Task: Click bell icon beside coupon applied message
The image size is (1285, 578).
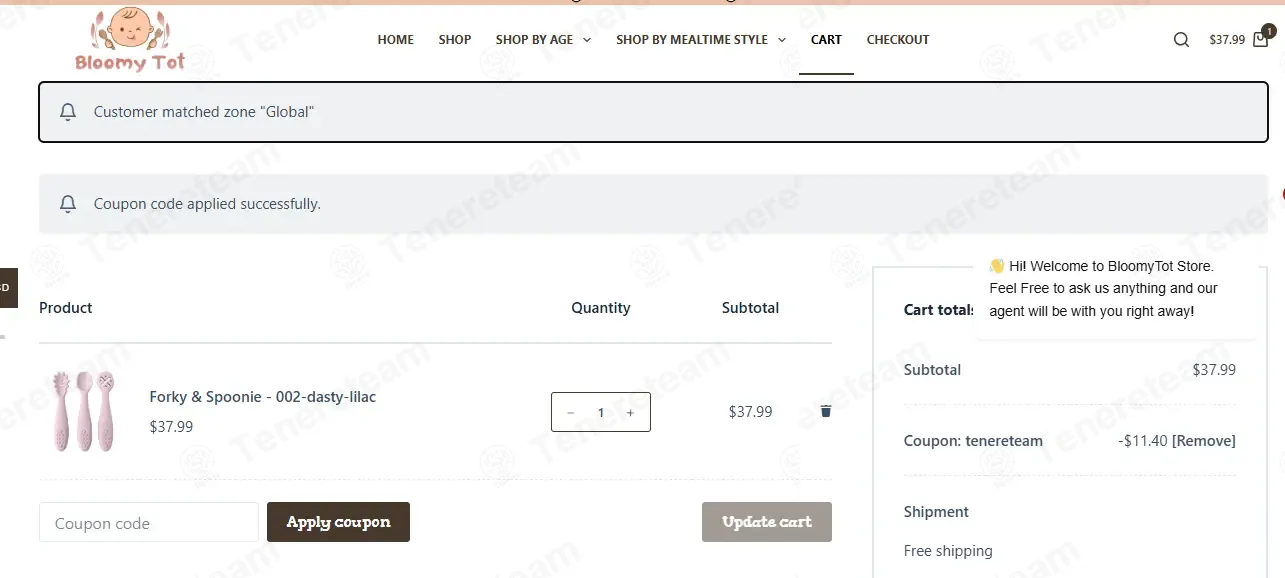Action: 68,204
